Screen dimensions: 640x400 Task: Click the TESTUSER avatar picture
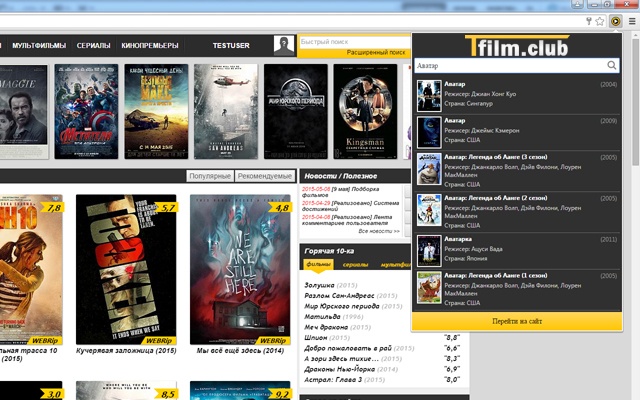click(x=284, y=45)
